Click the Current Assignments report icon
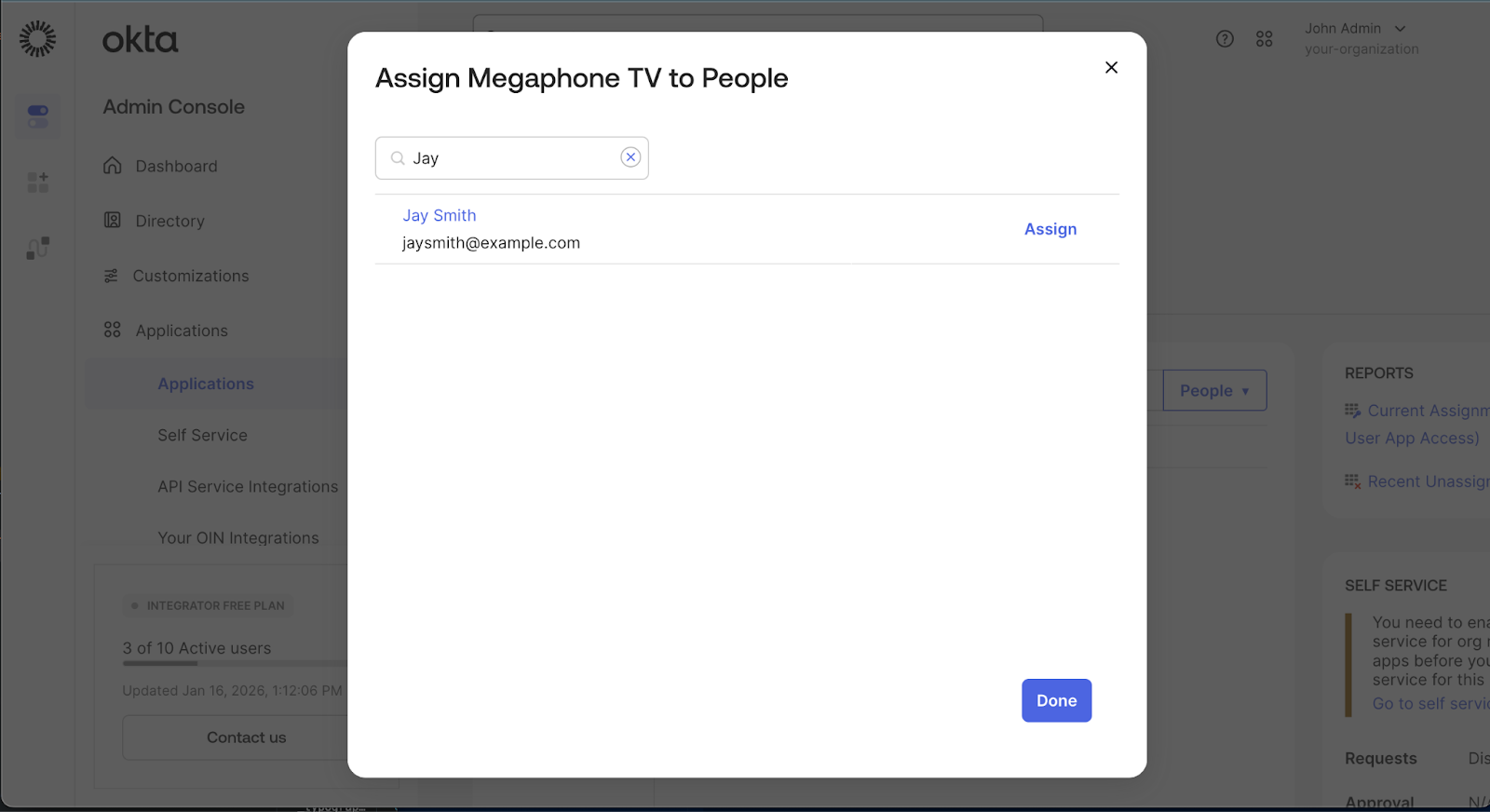The image size is (1490, 812). (1353, 411)
